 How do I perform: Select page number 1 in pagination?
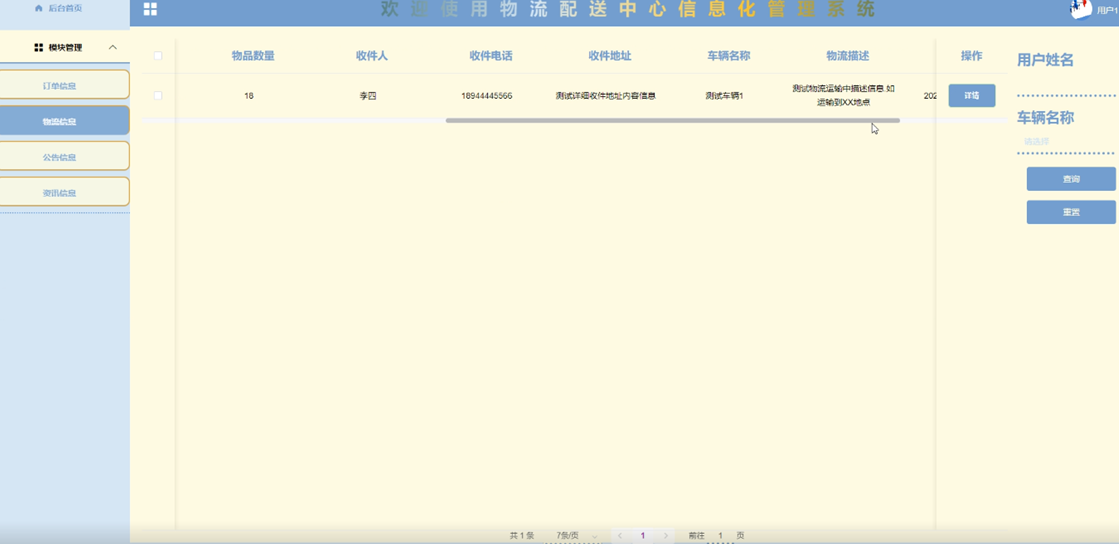click(643, 535)
